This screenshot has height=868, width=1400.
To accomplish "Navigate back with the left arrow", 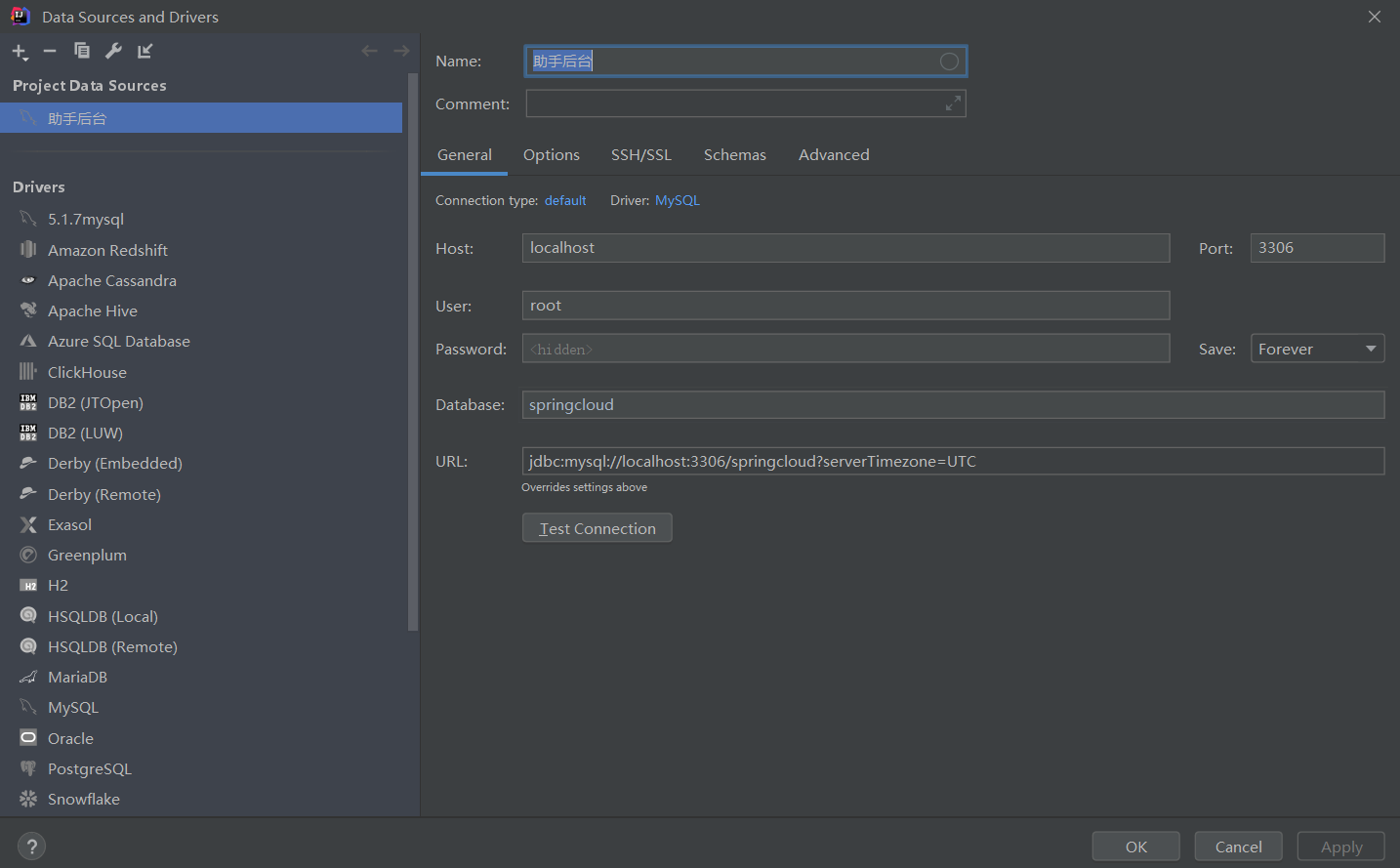I will pyautogui.click(x=369, y=50).
